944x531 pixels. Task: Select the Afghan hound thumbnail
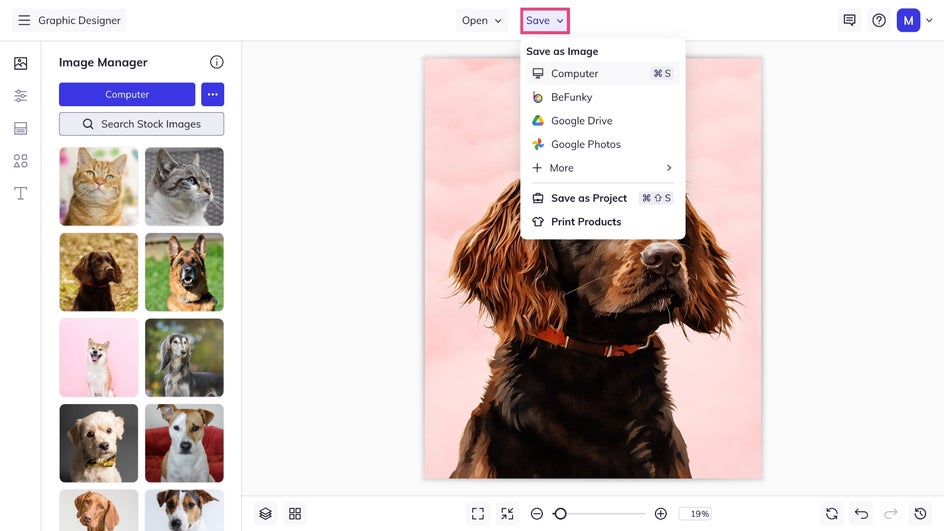tap(184, 358)
